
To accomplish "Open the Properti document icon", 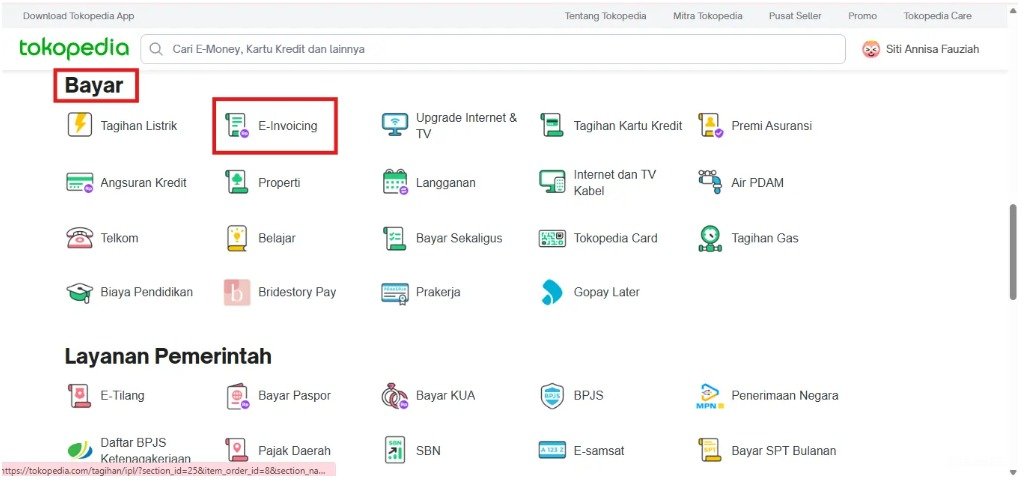I will (237, 182).
